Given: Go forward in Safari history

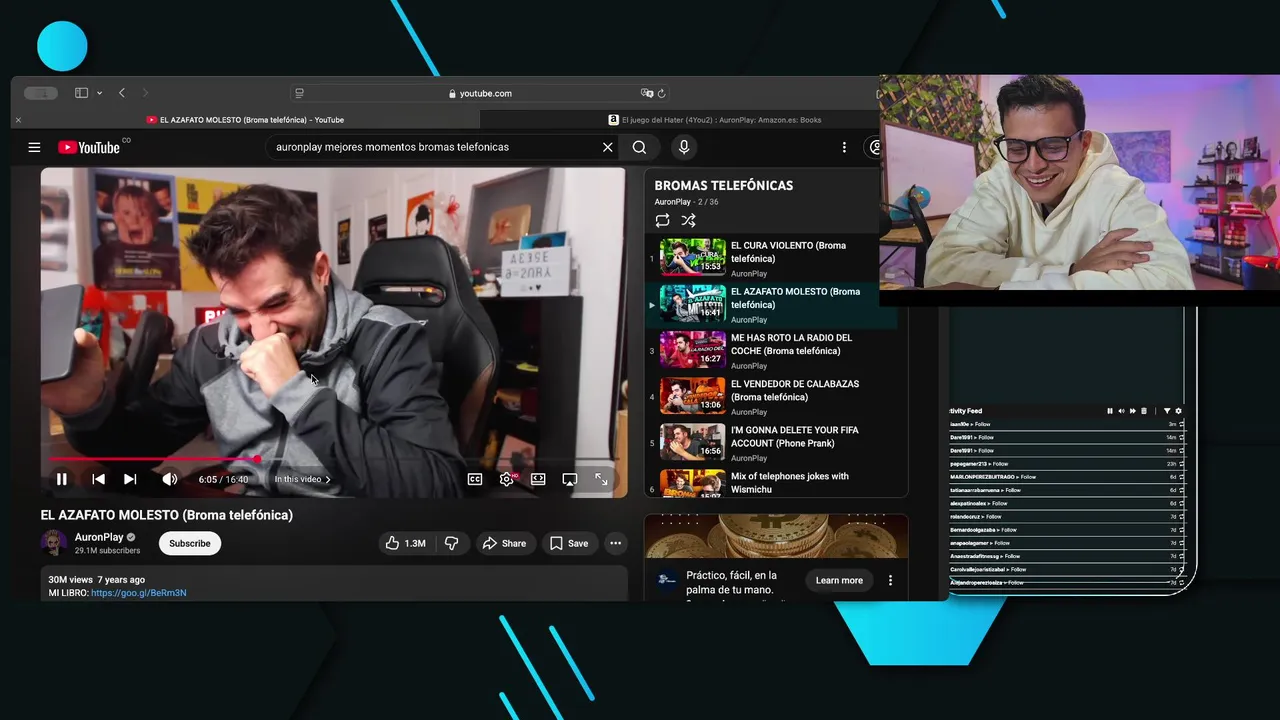Looking at the screenshot, I should coord(146,93).
